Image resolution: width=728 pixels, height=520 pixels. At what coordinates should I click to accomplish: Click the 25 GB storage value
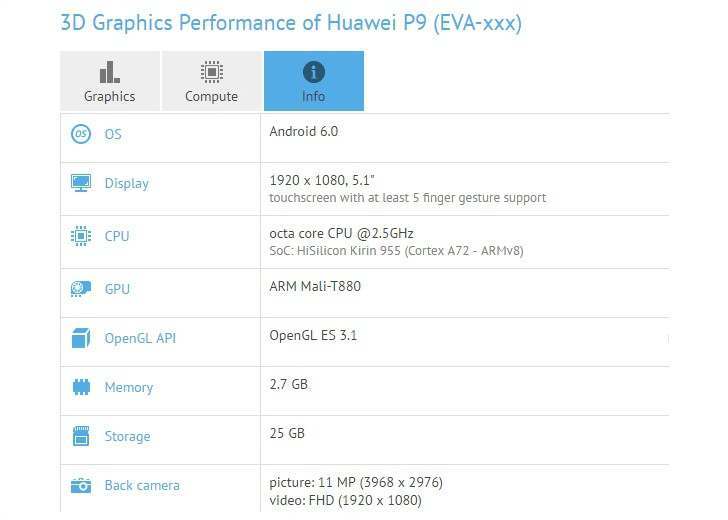287,433
